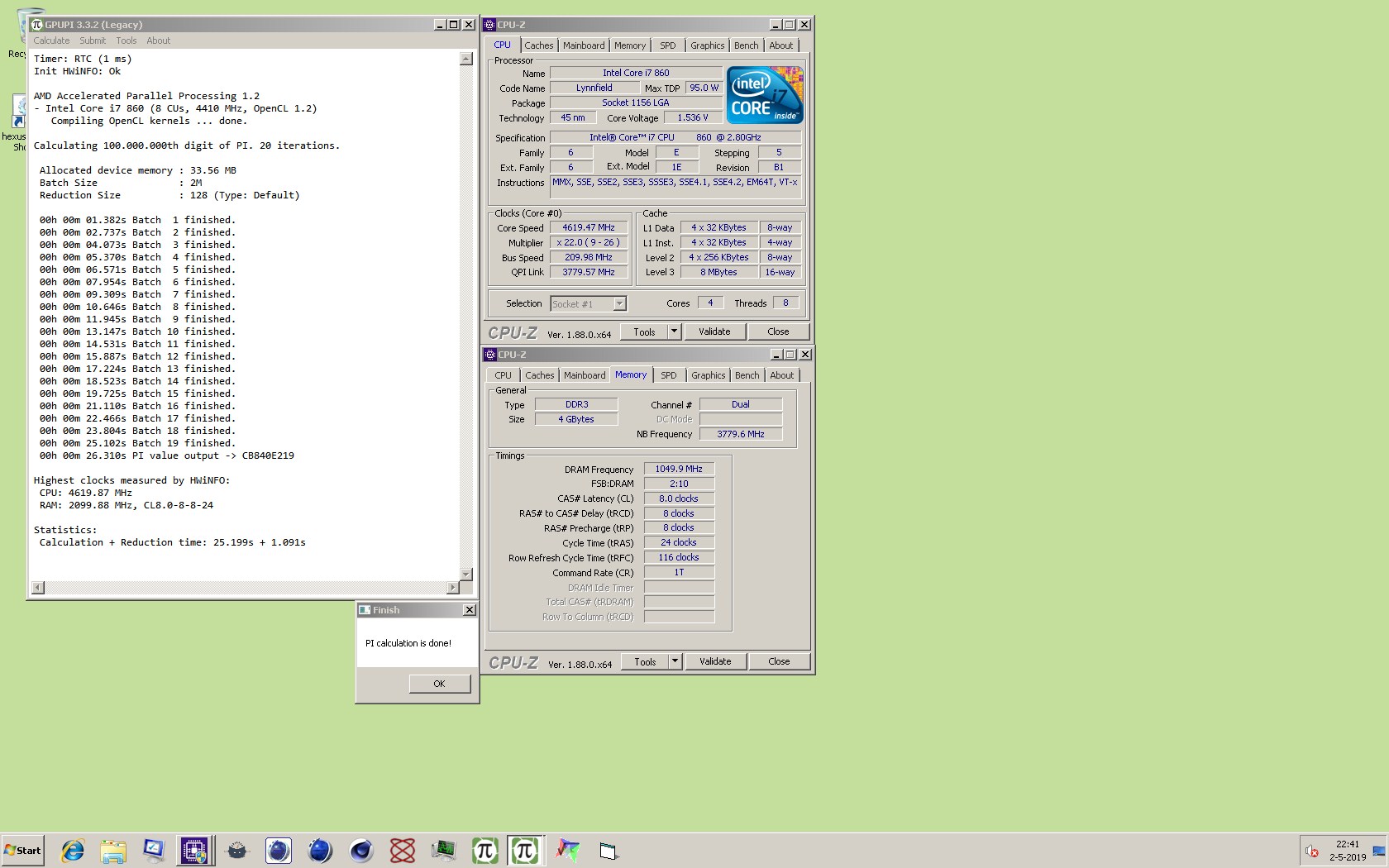1389x868 pixels.
Task: Click the DRAM Frequency 1049.9 MHz field
Action: tap(679, 469)
